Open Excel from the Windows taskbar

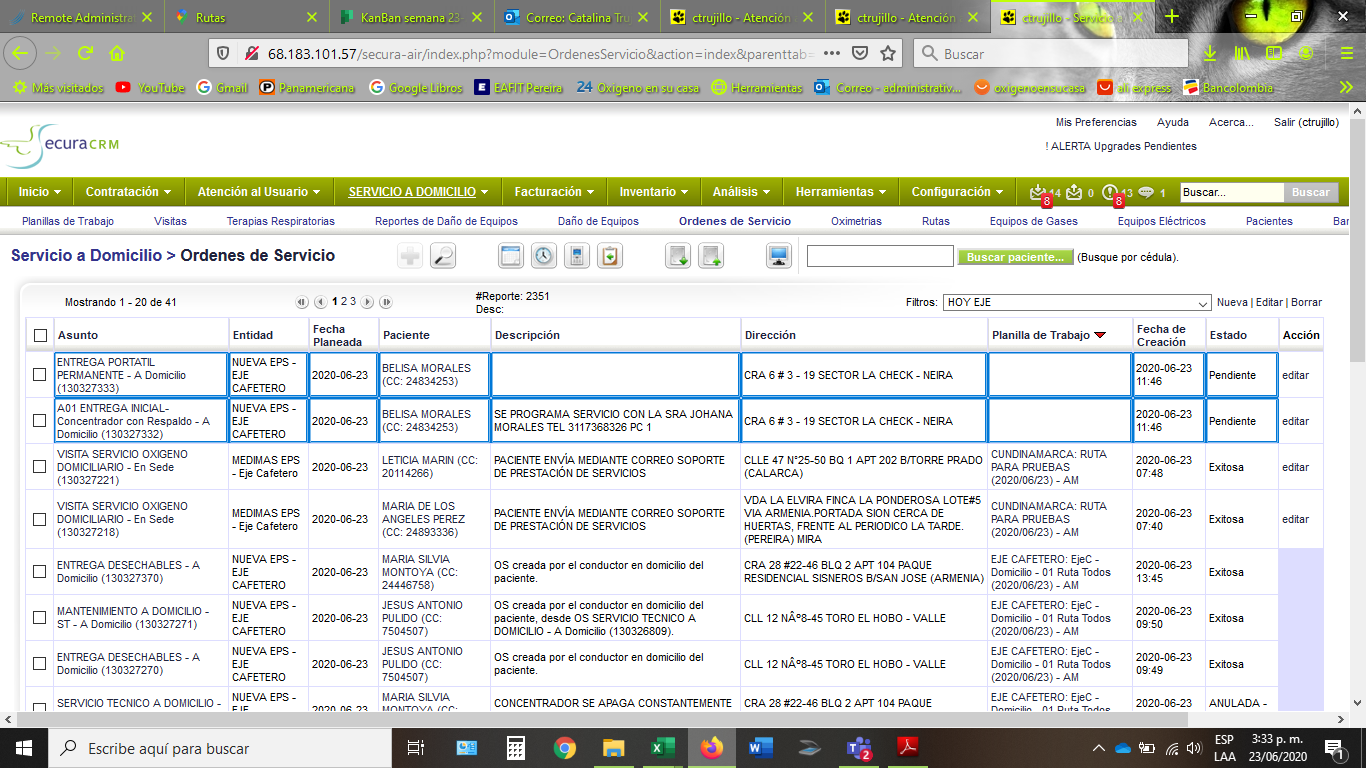(x=661, y=747)
